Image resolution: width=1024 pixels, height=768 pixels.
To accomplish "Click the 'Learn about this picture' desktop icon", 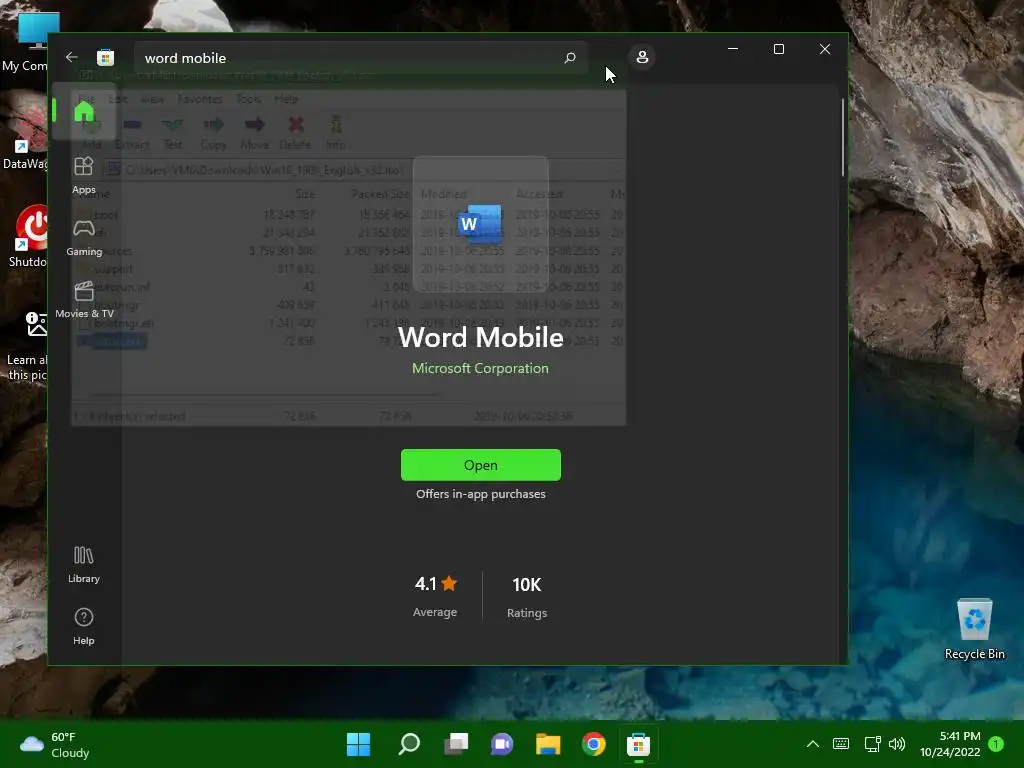I will [26, 347].
